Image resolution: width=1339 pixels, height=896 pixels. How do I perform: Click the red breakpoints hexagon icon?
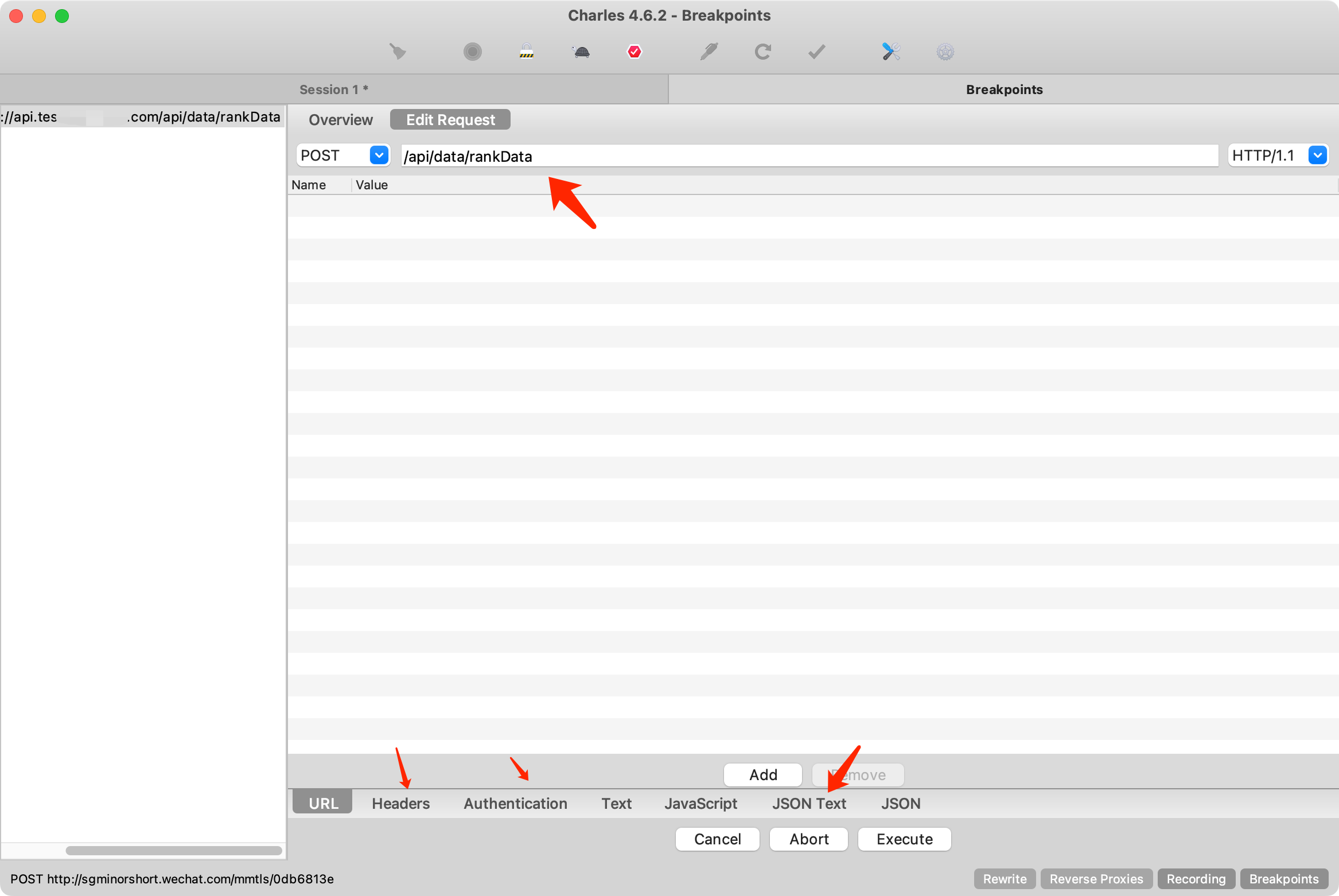[x=634, y=52]
